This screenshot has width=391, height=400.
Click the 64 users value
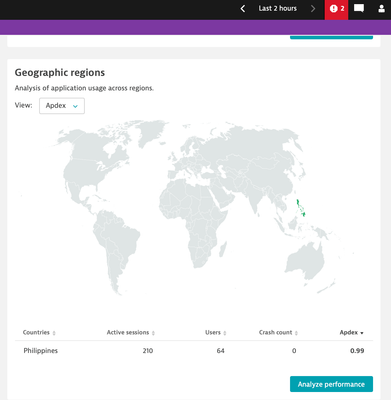[x=221, y=351]
